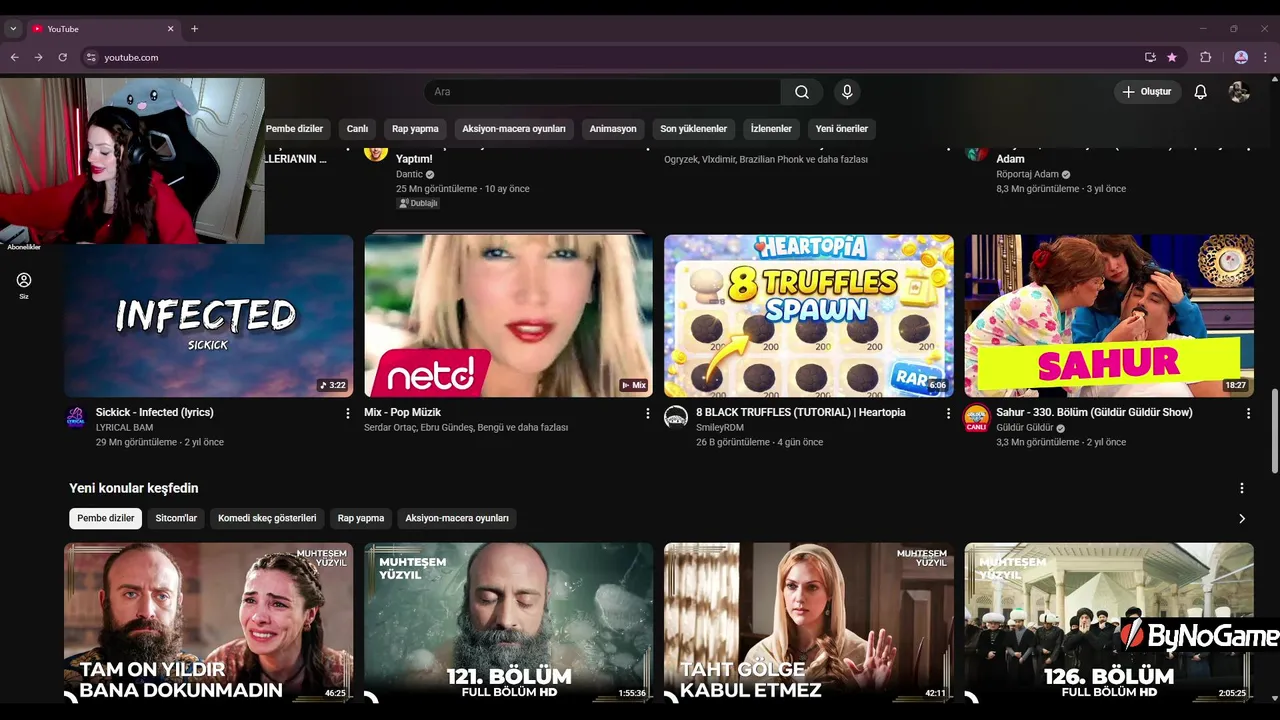Open browser profile avatar in toolbar
Image resolution: width=1280 pixels, height=720 pixels.
click(1241, 57)
